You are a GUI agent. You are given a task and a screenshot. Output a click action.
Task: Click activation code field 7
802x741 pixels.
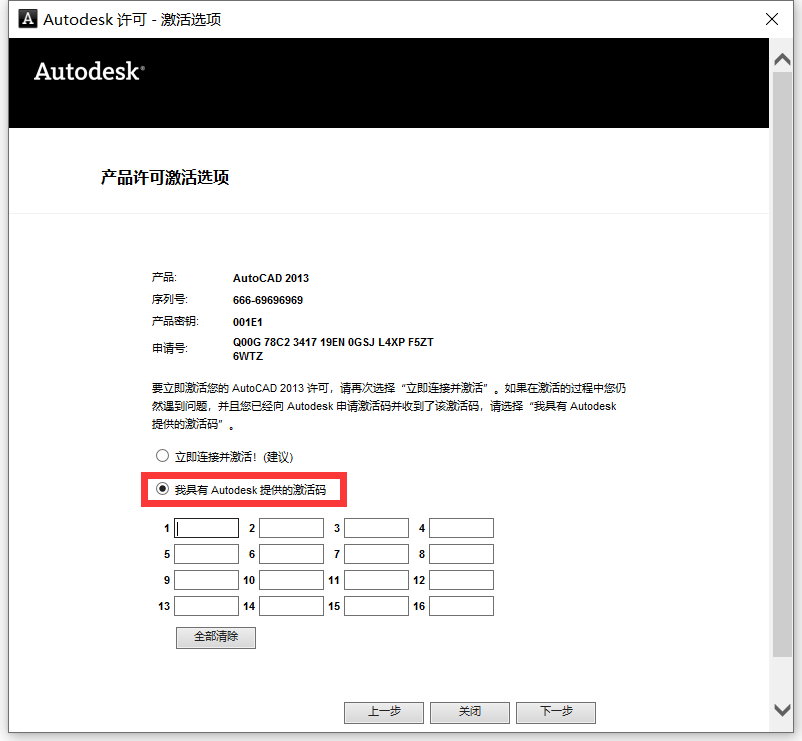[376, 554]
